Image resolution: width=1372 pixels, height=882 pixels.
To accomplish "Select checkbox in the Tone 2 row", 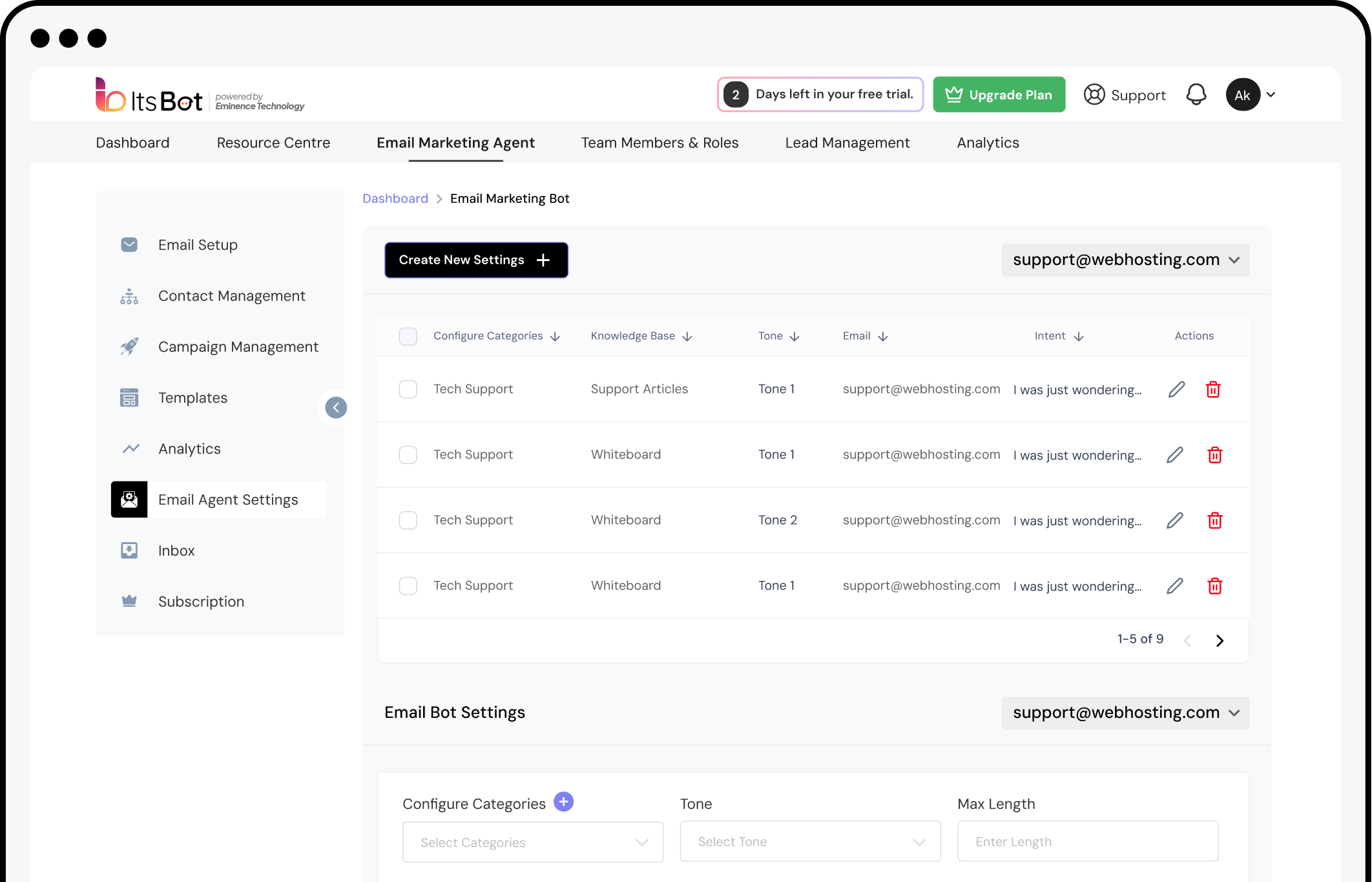I will point(408,520).
